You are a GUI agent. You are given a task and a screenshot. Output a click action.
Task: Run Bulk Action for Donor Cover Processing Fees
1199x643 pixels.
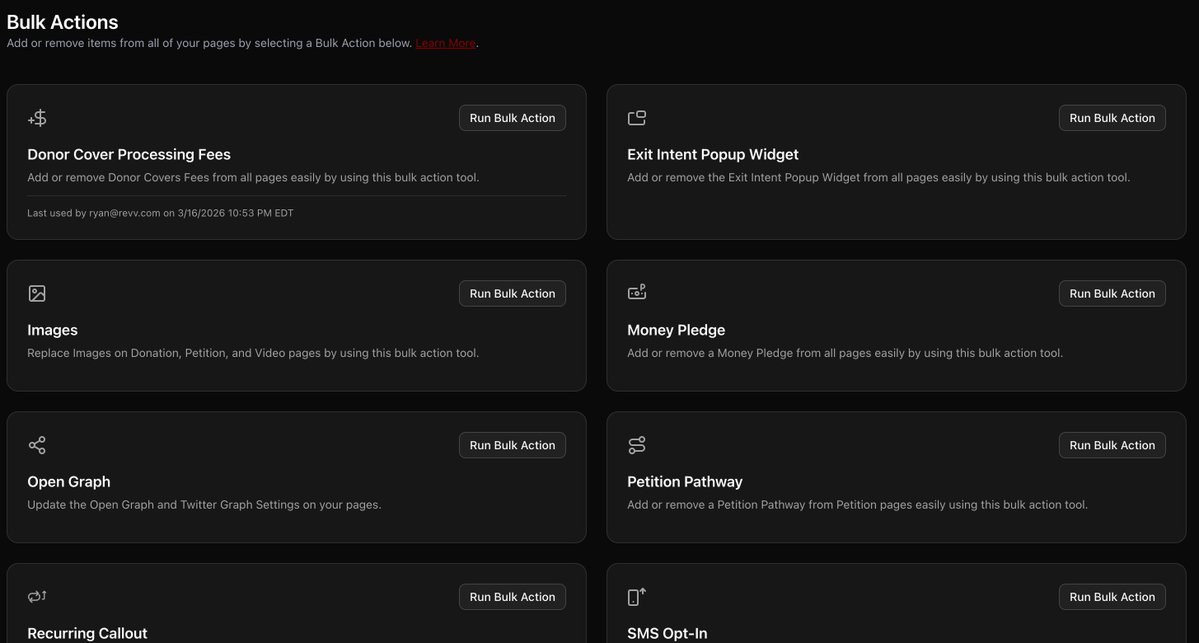point(512,118)
